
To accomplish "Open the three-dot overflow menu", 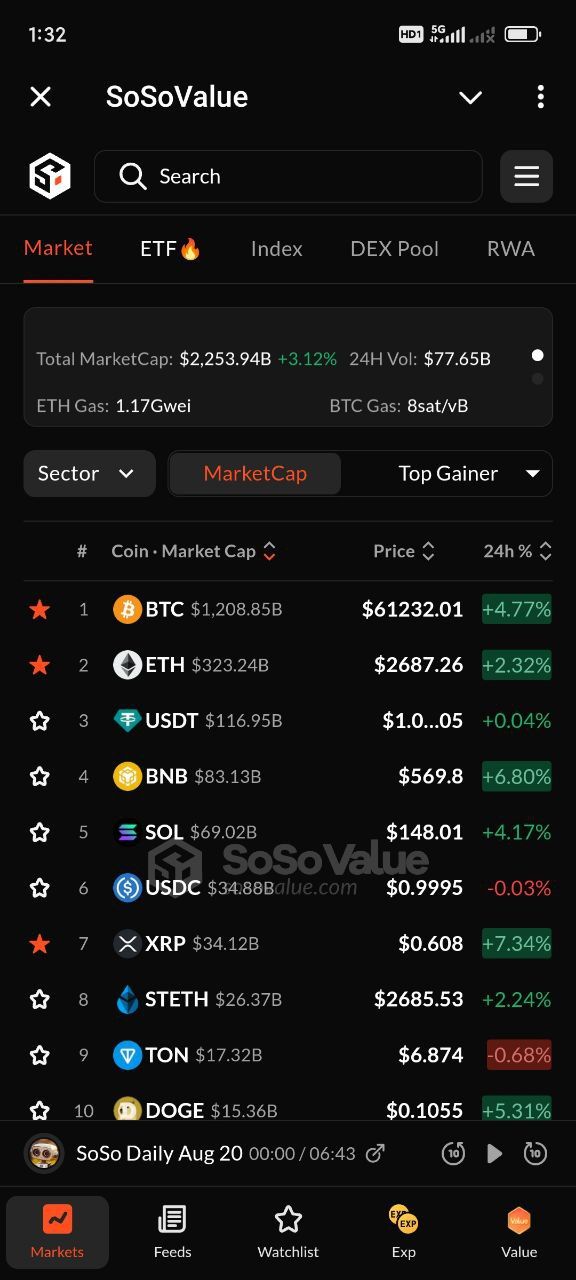I will [x=540, y=97].
